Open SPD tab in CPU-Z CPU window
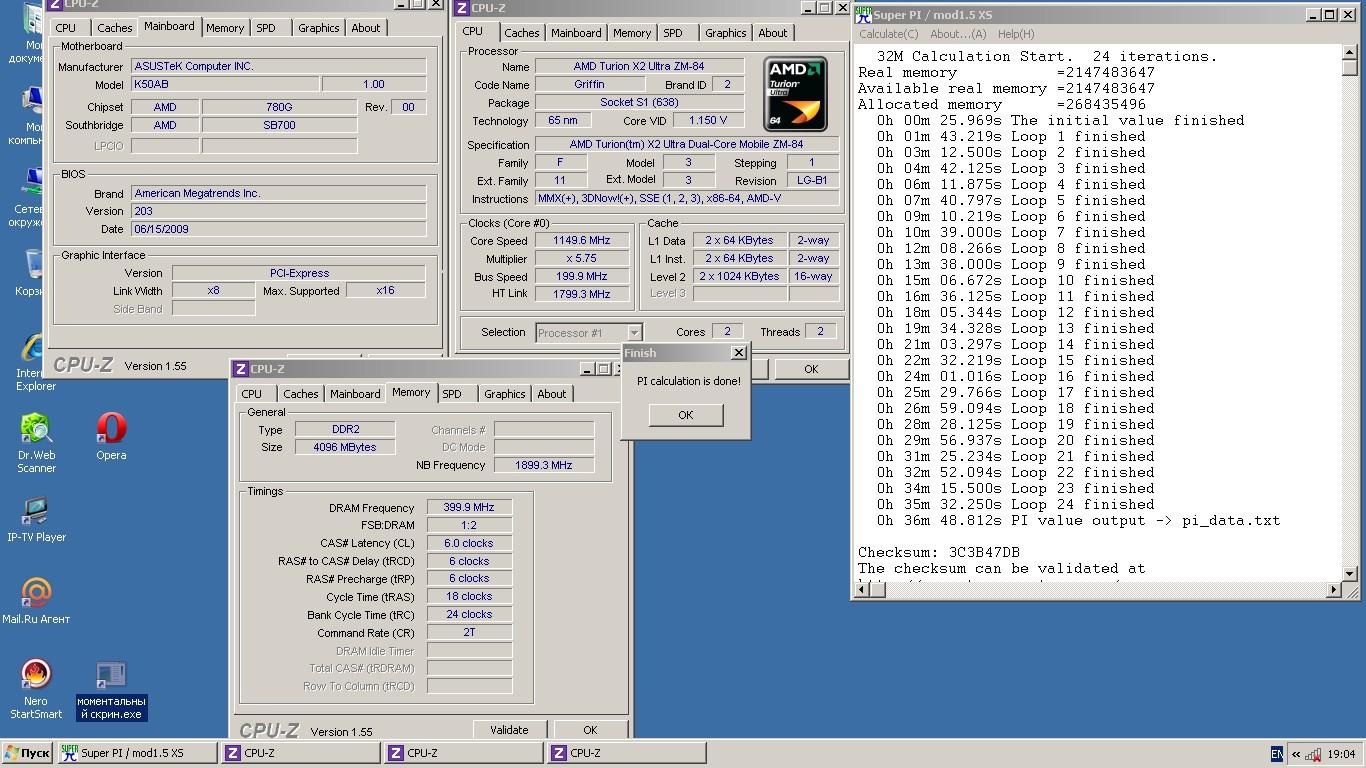This screenshot has height=768, width=1366. 673,33
